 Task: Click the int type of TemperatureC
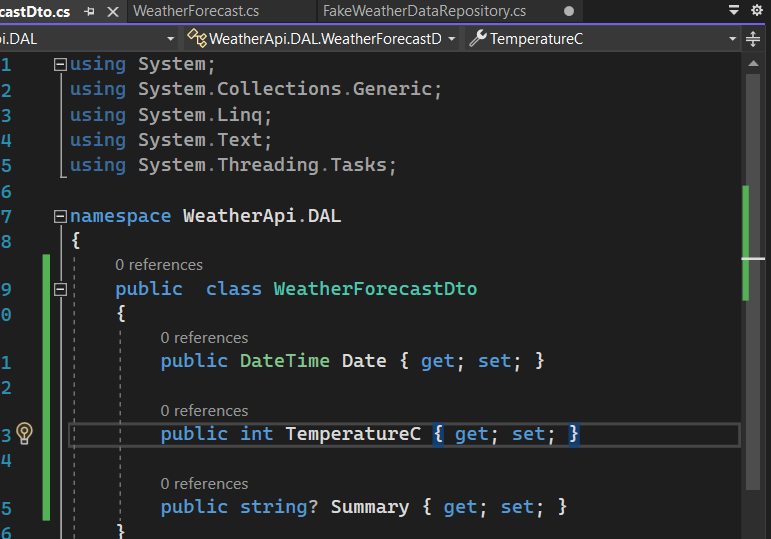[x=257, y=434]
